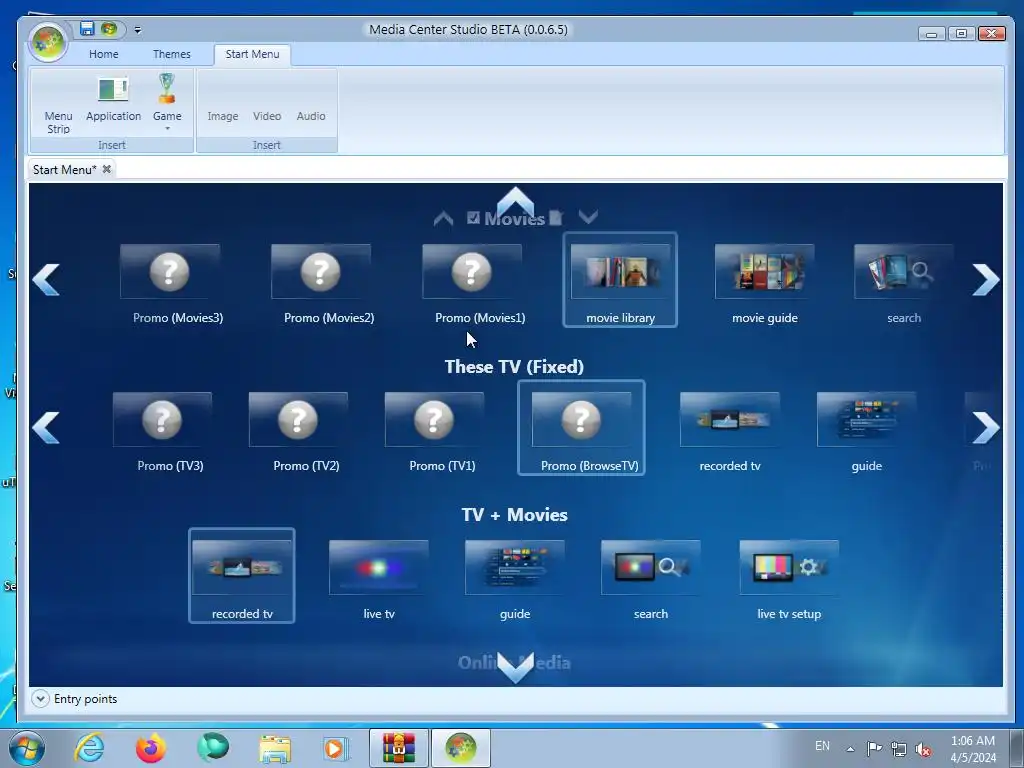1024x768 pixels.
Task: Select the Promo (Movies3) tile
Action: (x=170, y=284)
